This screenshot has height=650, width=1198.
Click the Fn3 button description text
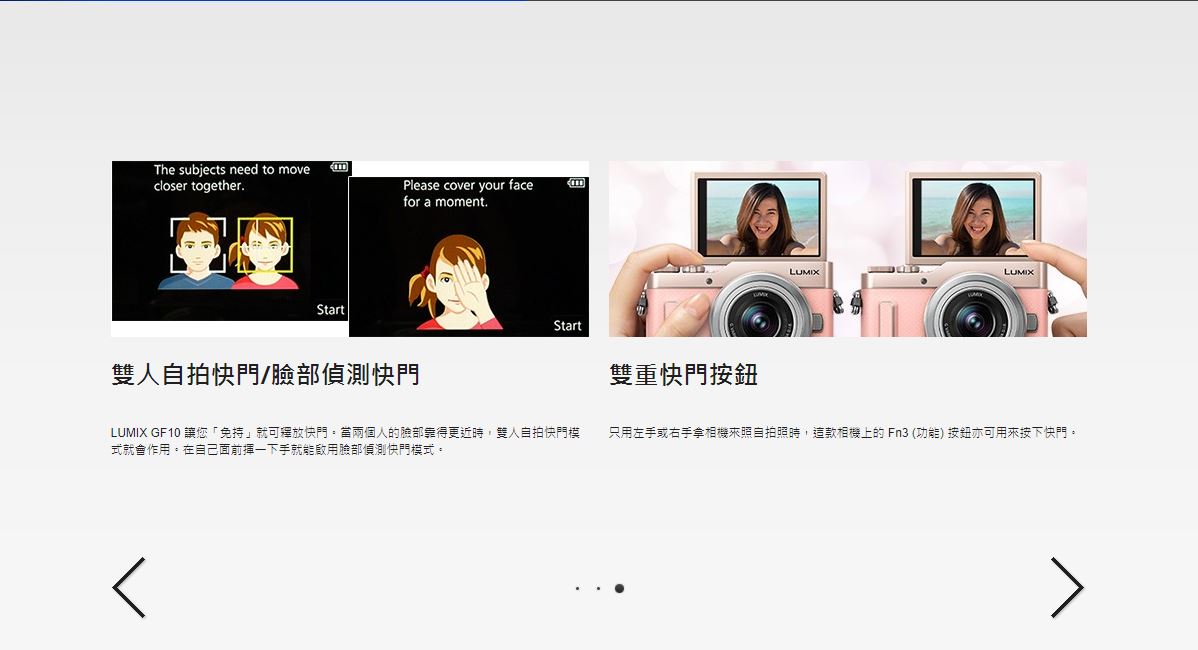click(x=843, y=432)
